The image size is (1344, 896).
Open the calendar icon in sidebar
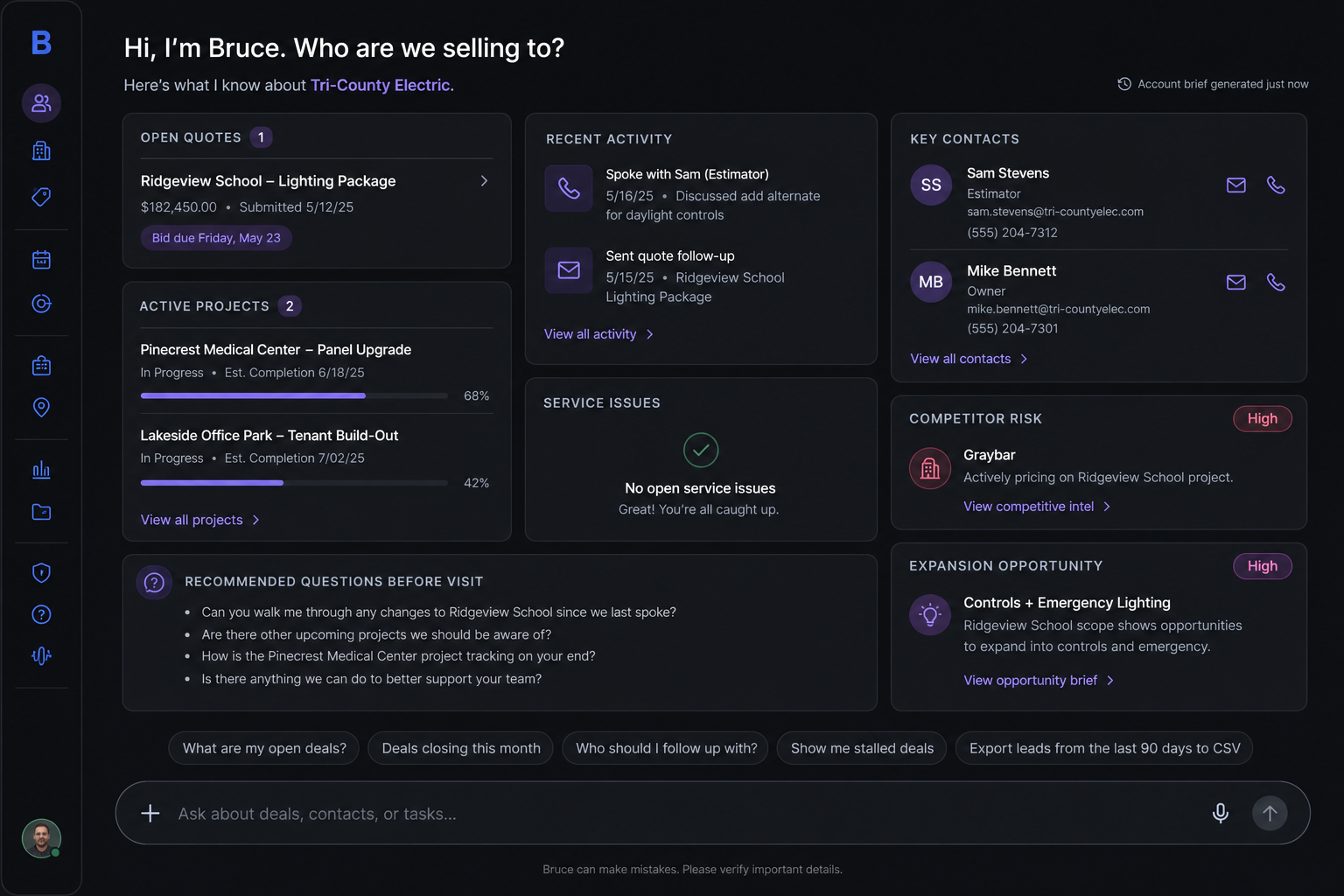[41, 259]
